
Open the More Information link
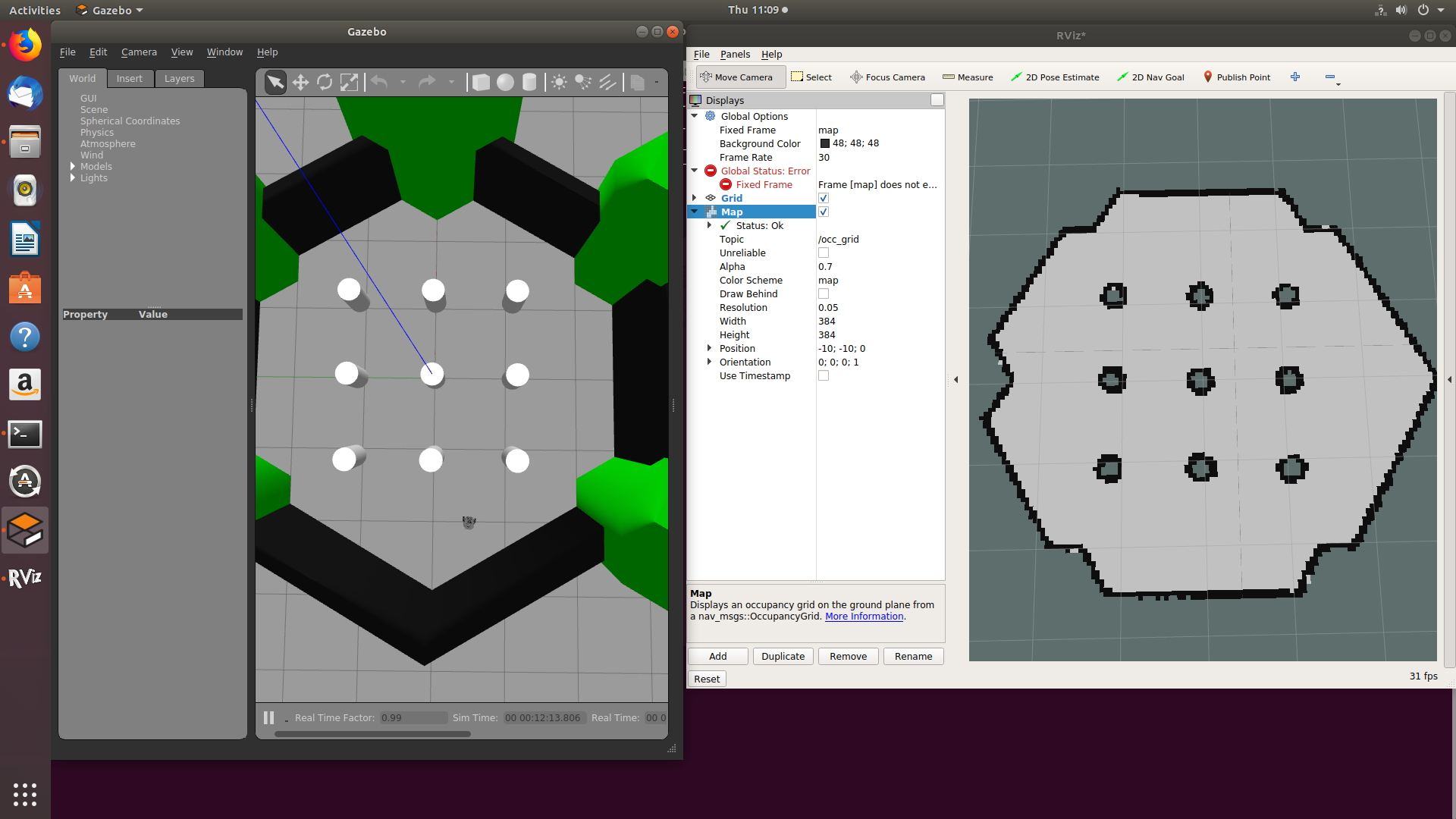864,617
